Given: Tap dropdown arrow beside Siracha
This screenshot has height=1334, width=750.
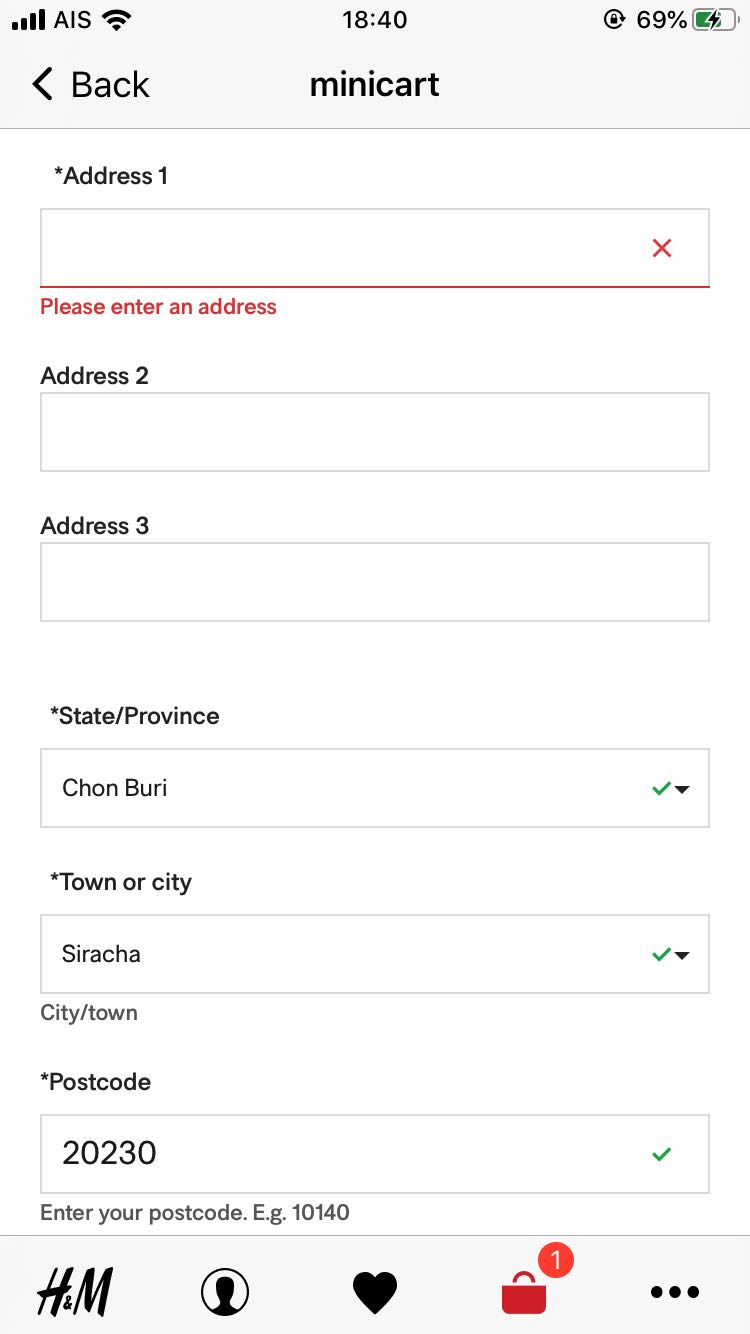Looking at the screenshot, I should (x=683, y=955).
